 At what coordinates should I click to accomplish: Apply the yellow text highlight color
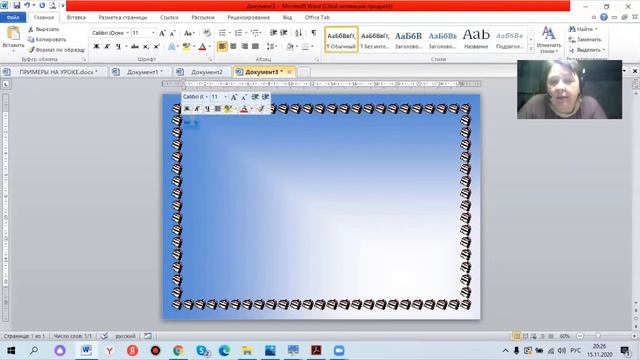[186, 47]
